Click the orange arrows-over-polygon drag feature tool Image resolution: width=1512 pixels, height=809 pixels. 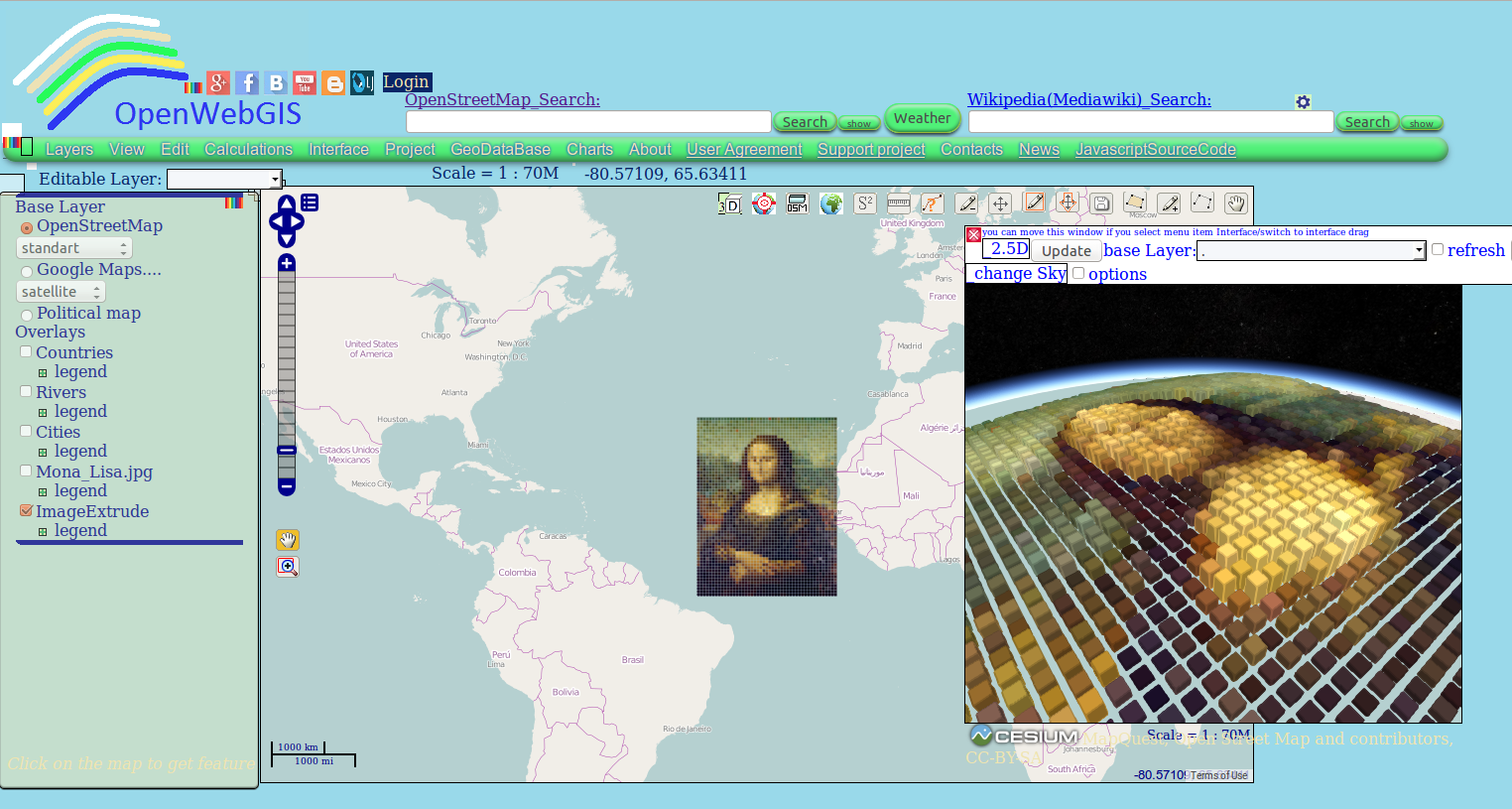[x=1068, y=202]
